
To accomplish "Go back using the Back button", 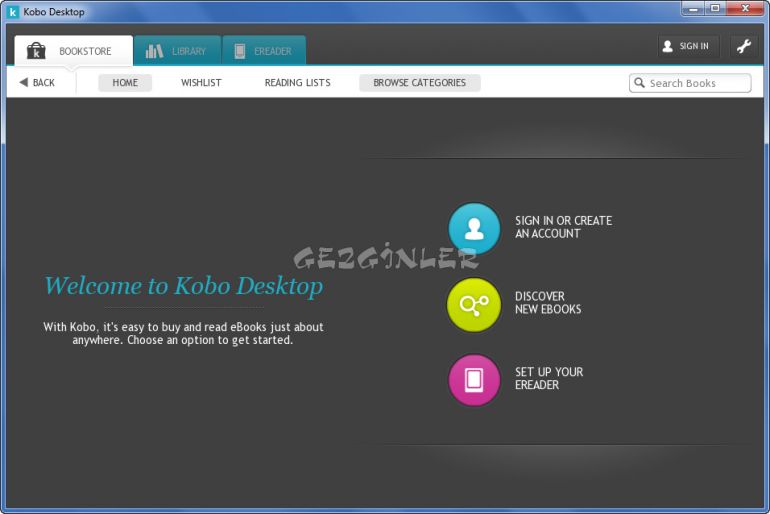I will tap(37, 82).
